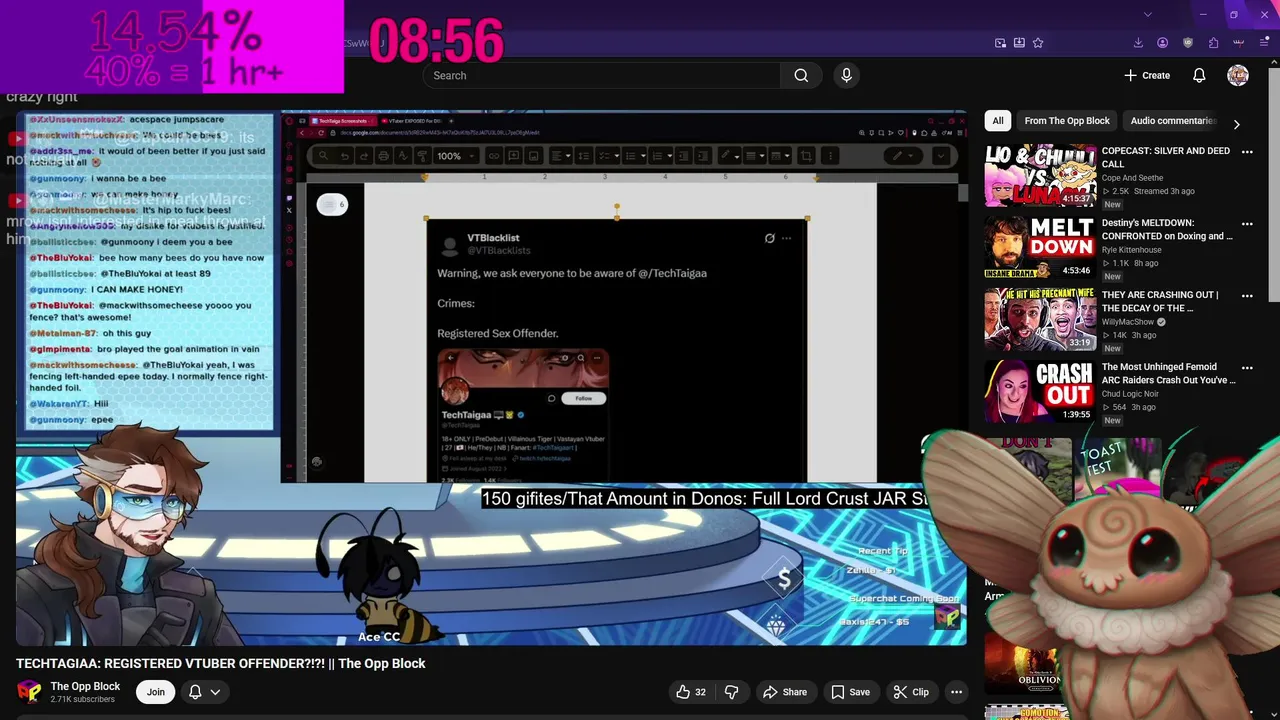
Task: Open The Most Unhinged Femoid video title
Action: click(x=1168, y=373)
